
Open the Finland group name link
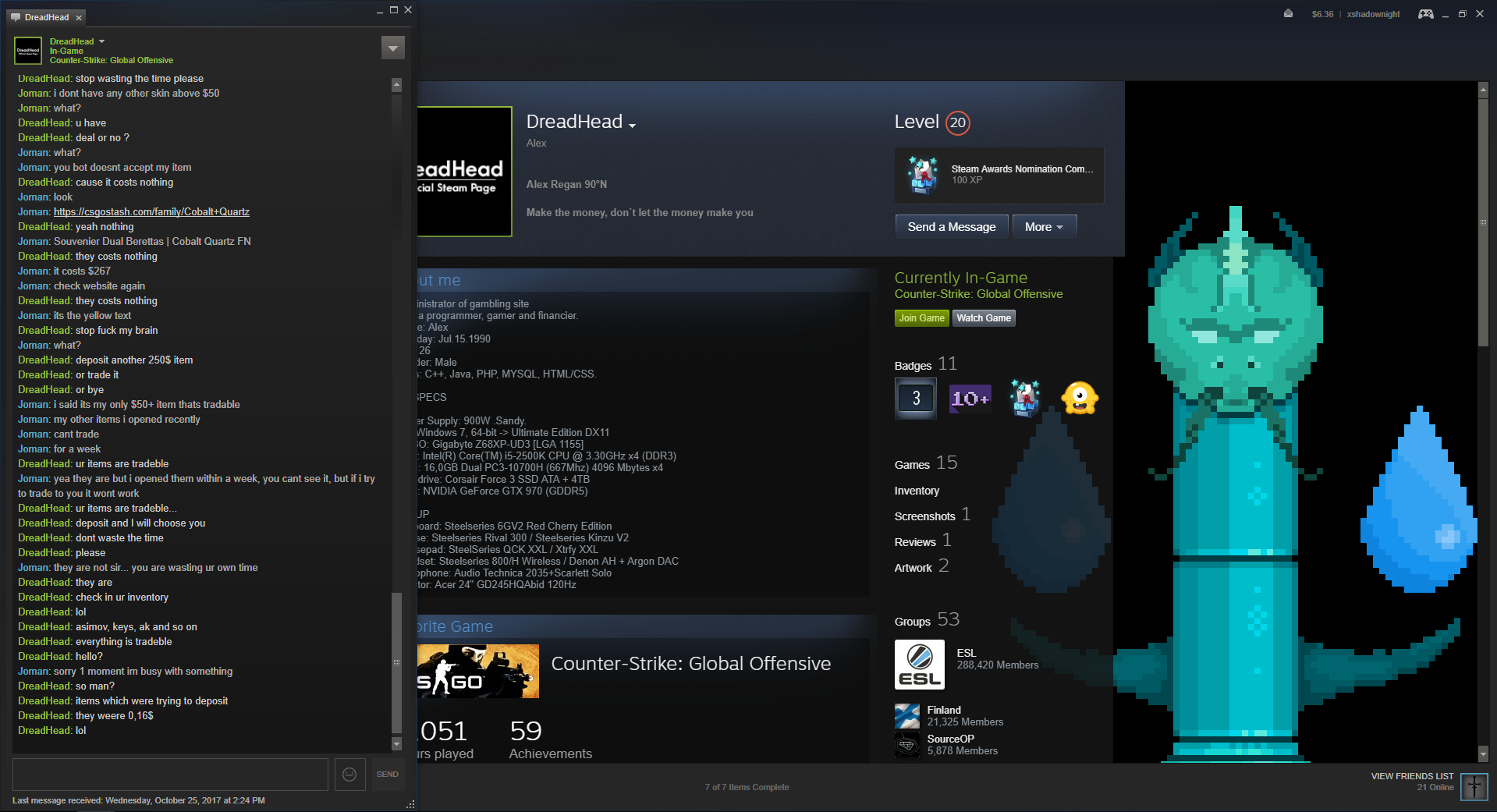944,710
